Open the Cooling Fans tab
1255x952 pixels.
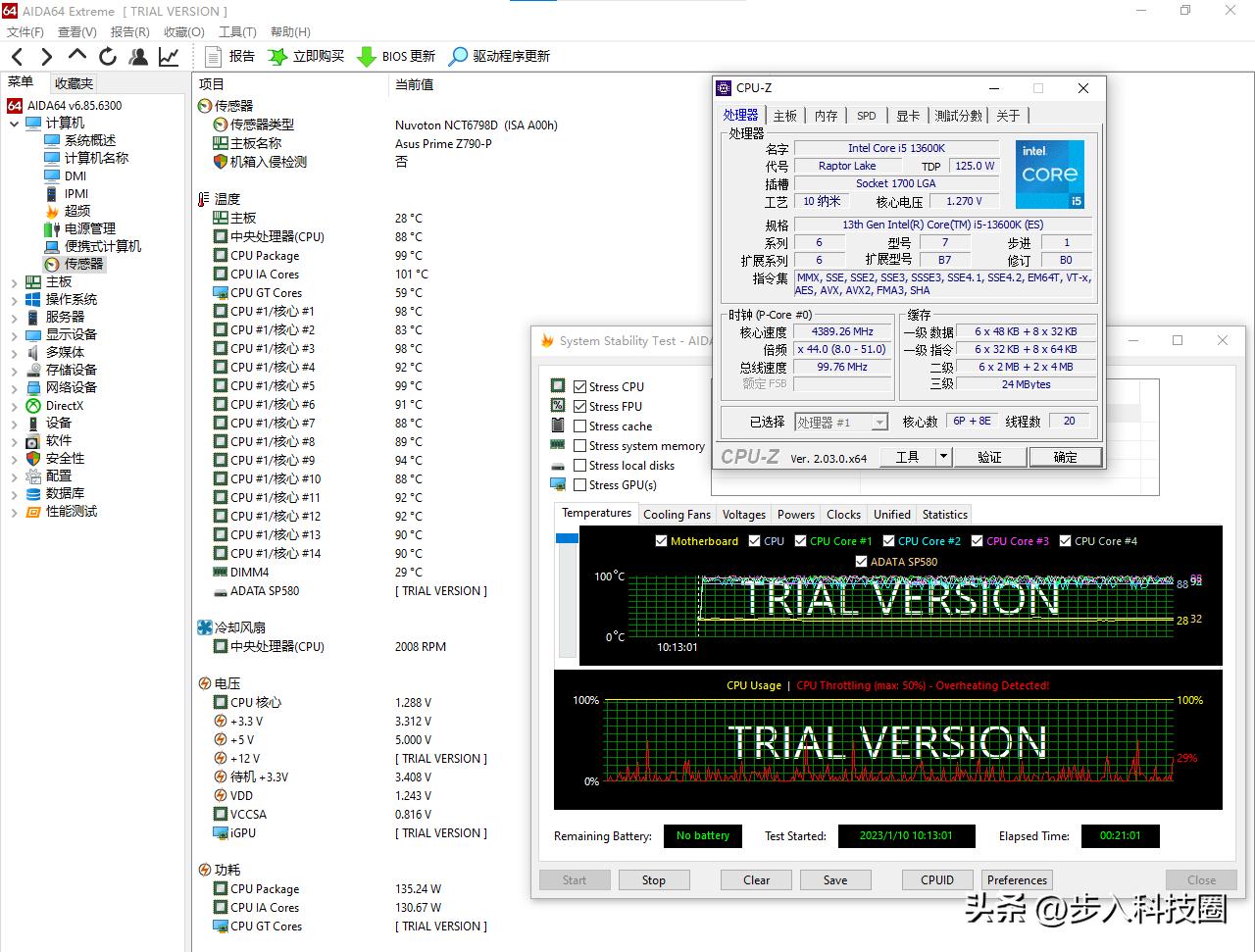[x=677, y=514]
